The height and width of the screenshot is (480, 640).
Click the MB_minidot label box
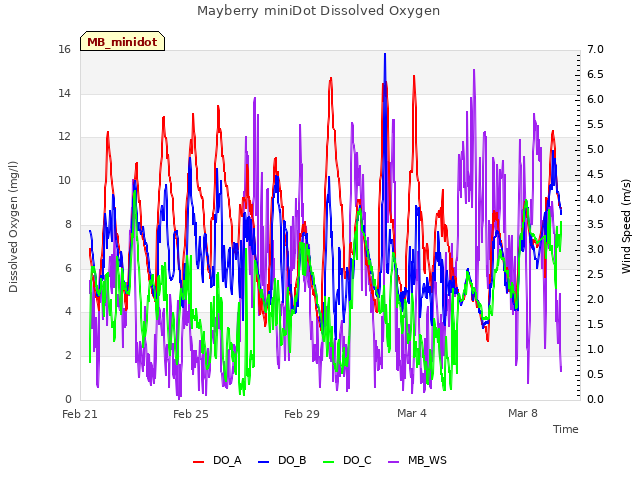coord(122,41)
